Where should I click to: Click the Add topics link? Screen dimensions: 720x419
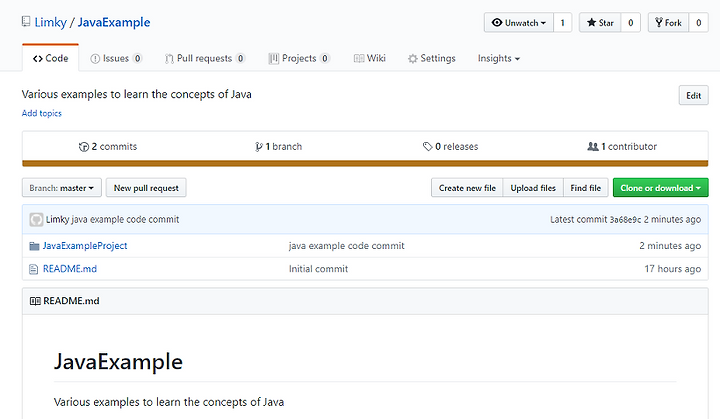pos(42,113)
